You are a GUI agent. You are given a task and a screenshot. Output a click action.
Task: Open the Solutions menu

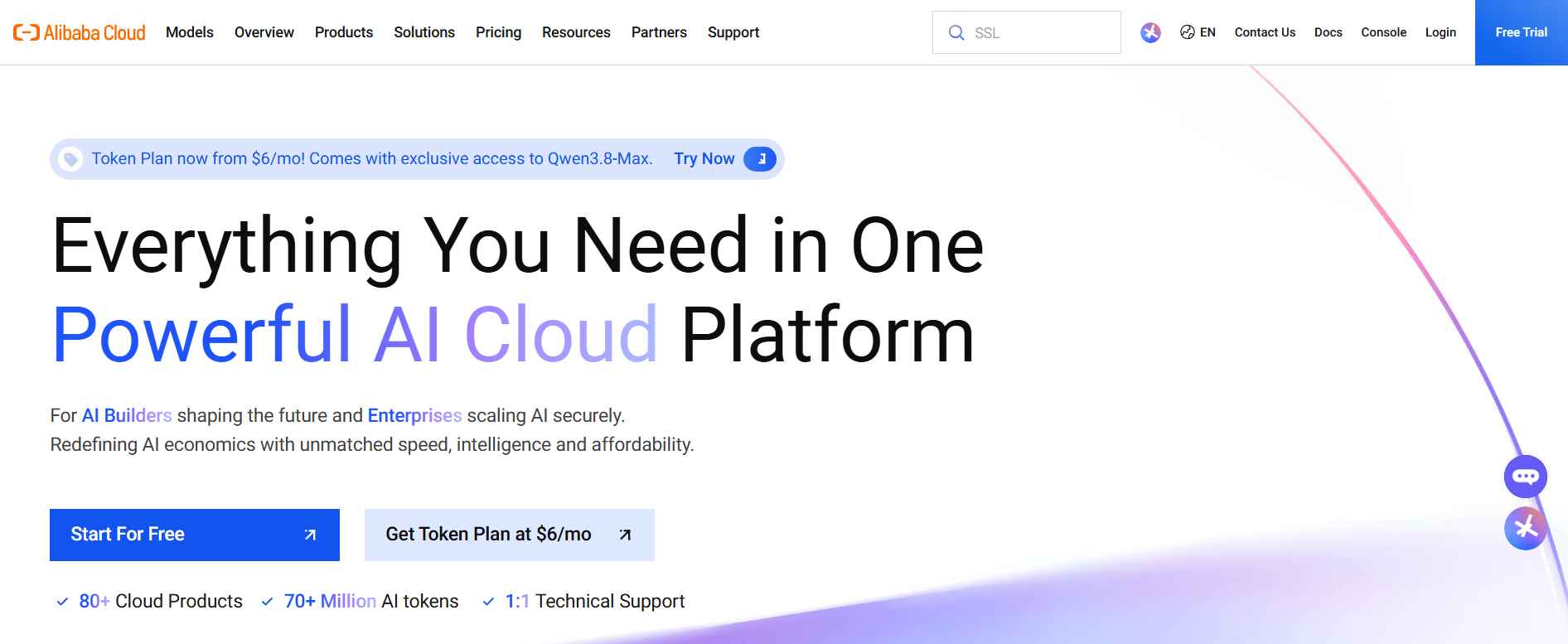click(424, 32)
